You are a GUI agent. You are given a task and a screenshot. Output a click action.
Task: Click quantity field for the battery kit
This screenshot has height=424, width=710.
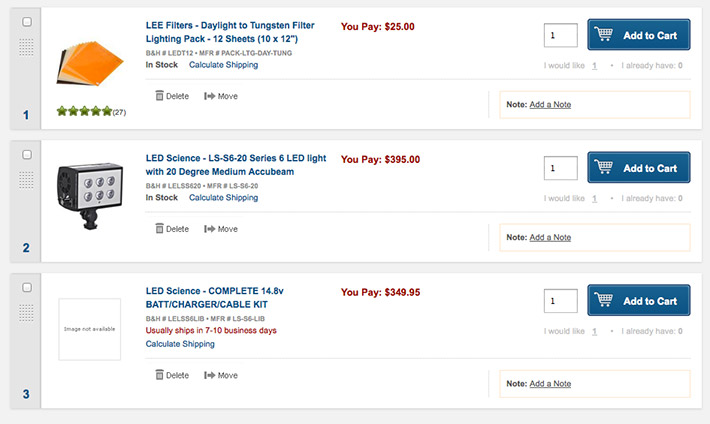(561, 301)
